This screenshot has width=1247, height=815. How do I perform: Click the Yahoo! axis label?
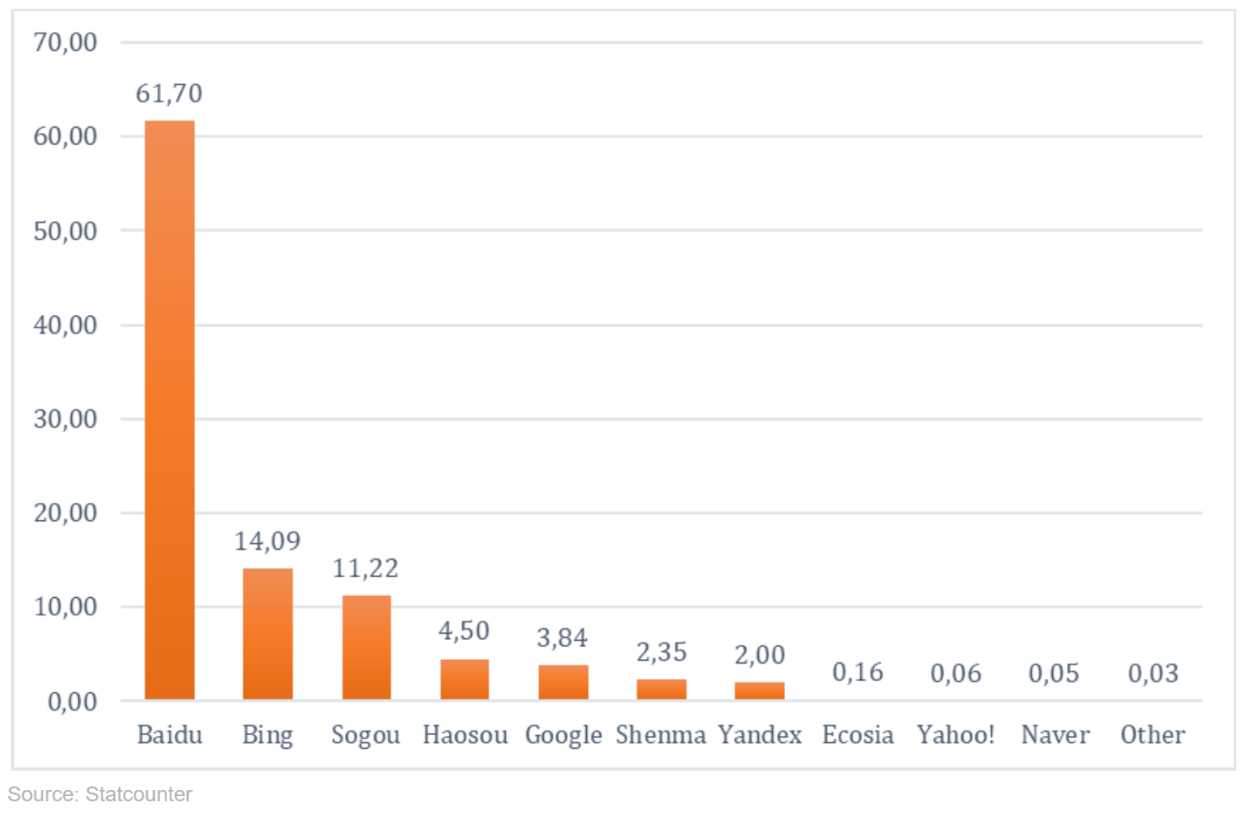click(956, 735)
